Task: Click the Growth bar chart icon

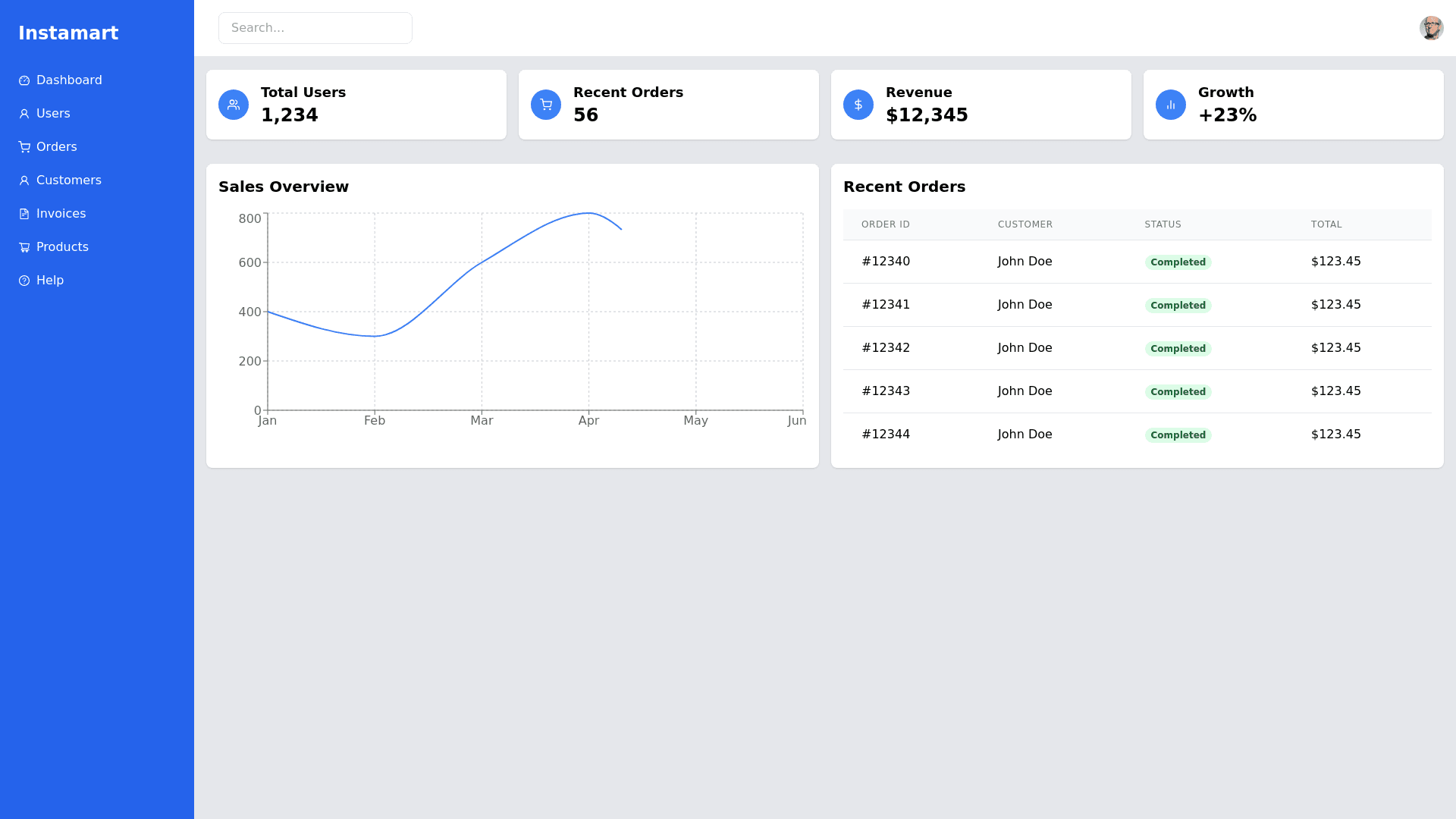Action: [x=1171, y=105]
